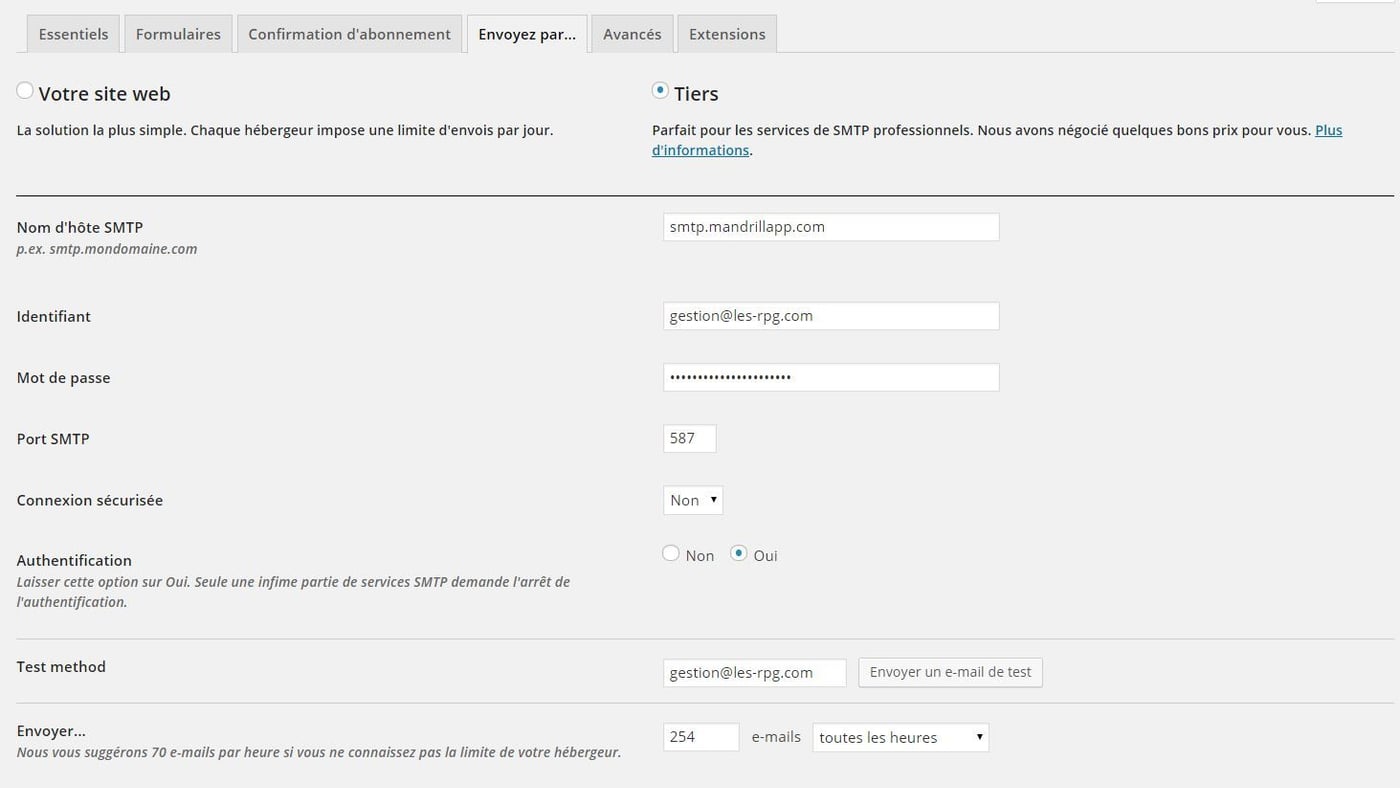1400x788 pixels.
Task: Select the Envoyez par... tab
Action: pyautogui.click(x=527, y=33)
